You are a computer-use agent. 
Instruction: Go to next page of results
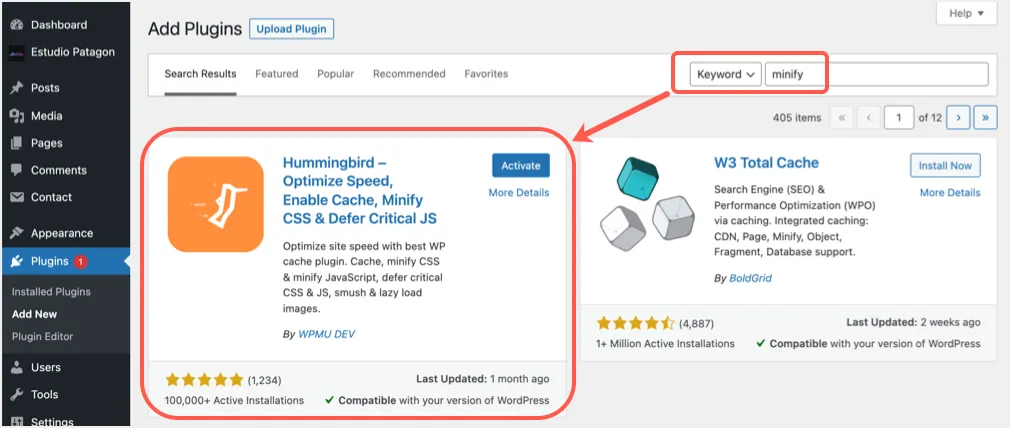coord(959,118)
